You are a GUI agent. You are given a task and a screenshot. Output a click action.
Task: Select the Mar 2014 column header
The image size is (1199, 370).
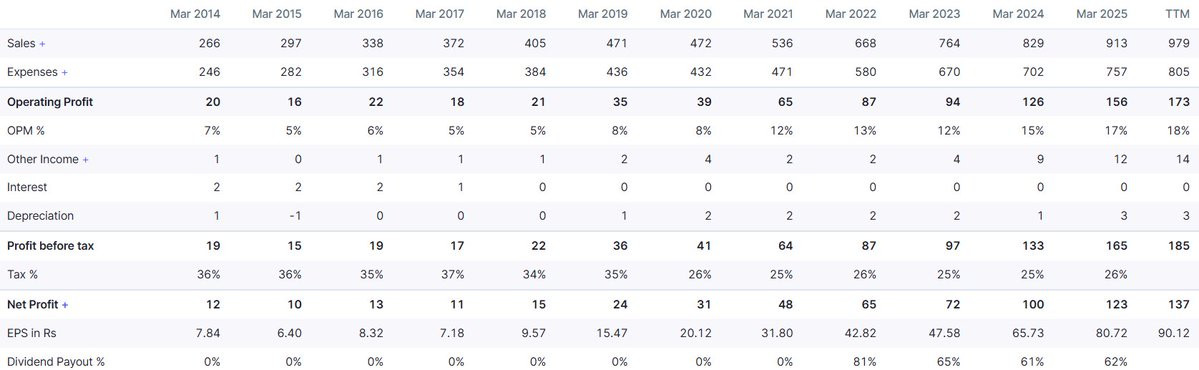point(195,15)
